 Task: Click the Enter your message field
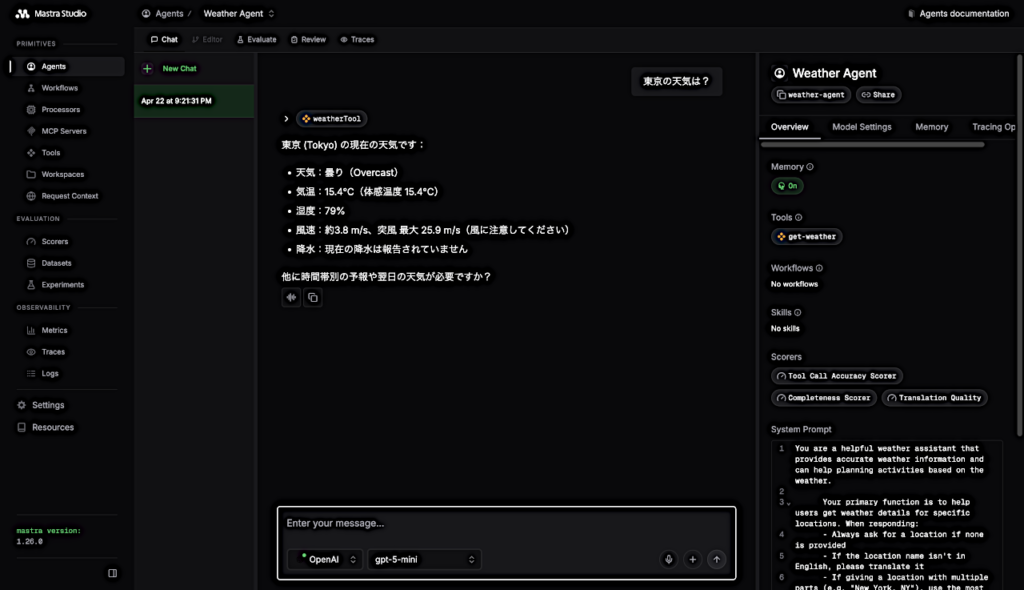click(x=506, y=524)
